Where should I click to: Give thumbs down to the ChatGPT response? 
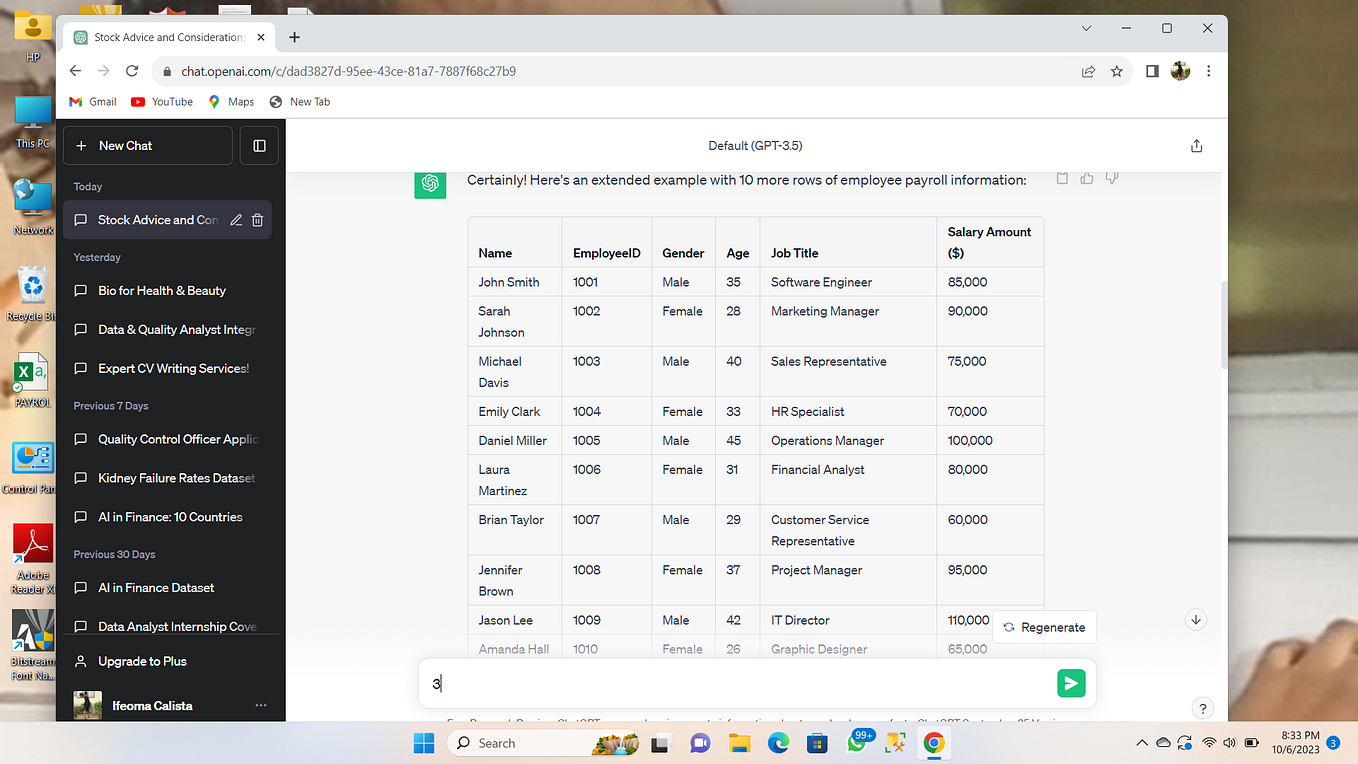[x=1111, y=178]
